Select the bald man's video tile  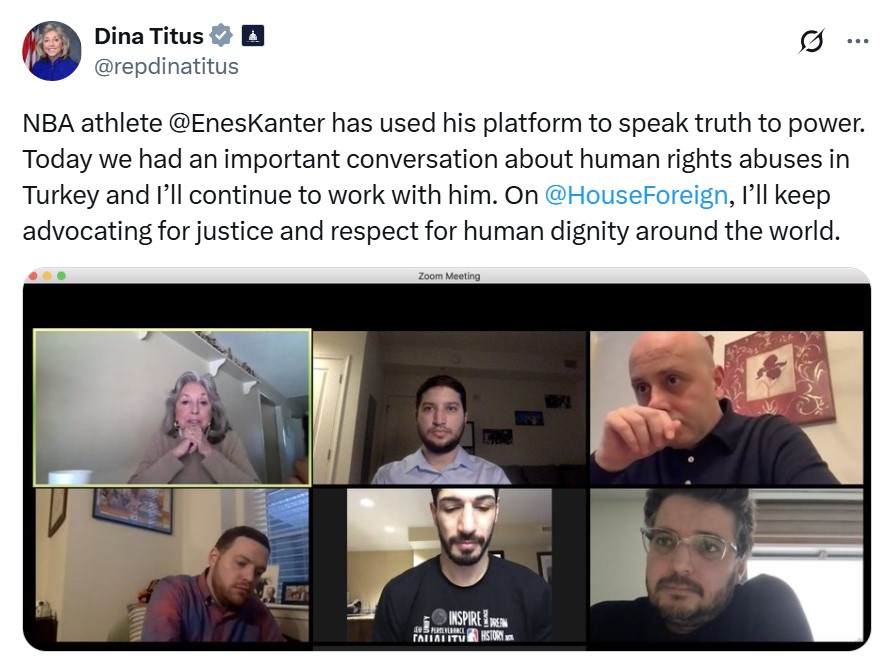click(727, 407)
